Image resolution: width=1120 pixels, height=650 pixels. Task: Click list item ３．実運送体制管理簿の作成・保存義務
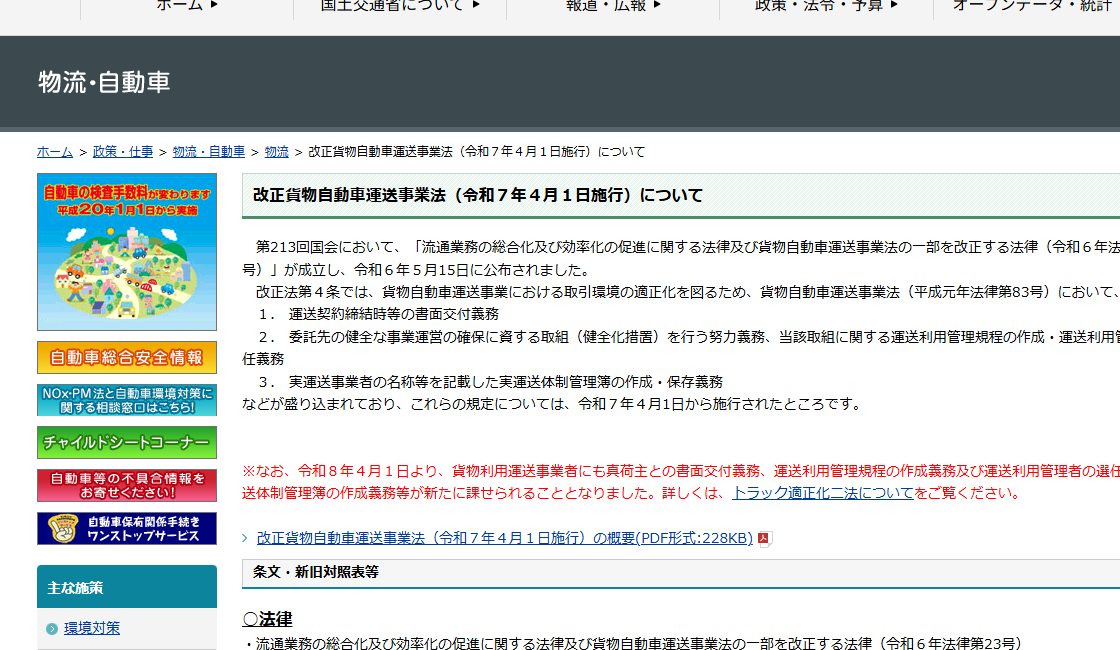click(x=490, y=381)
